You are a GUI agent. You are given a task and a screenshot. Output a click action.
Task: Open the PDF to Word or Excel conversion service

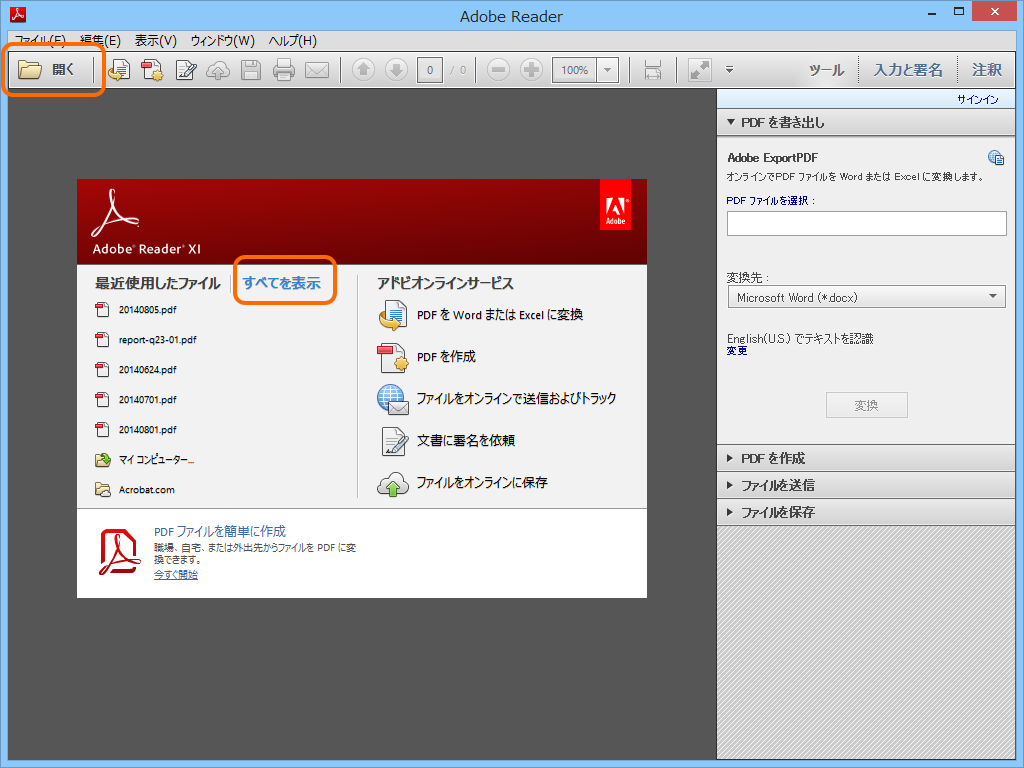tap(480, 315)
